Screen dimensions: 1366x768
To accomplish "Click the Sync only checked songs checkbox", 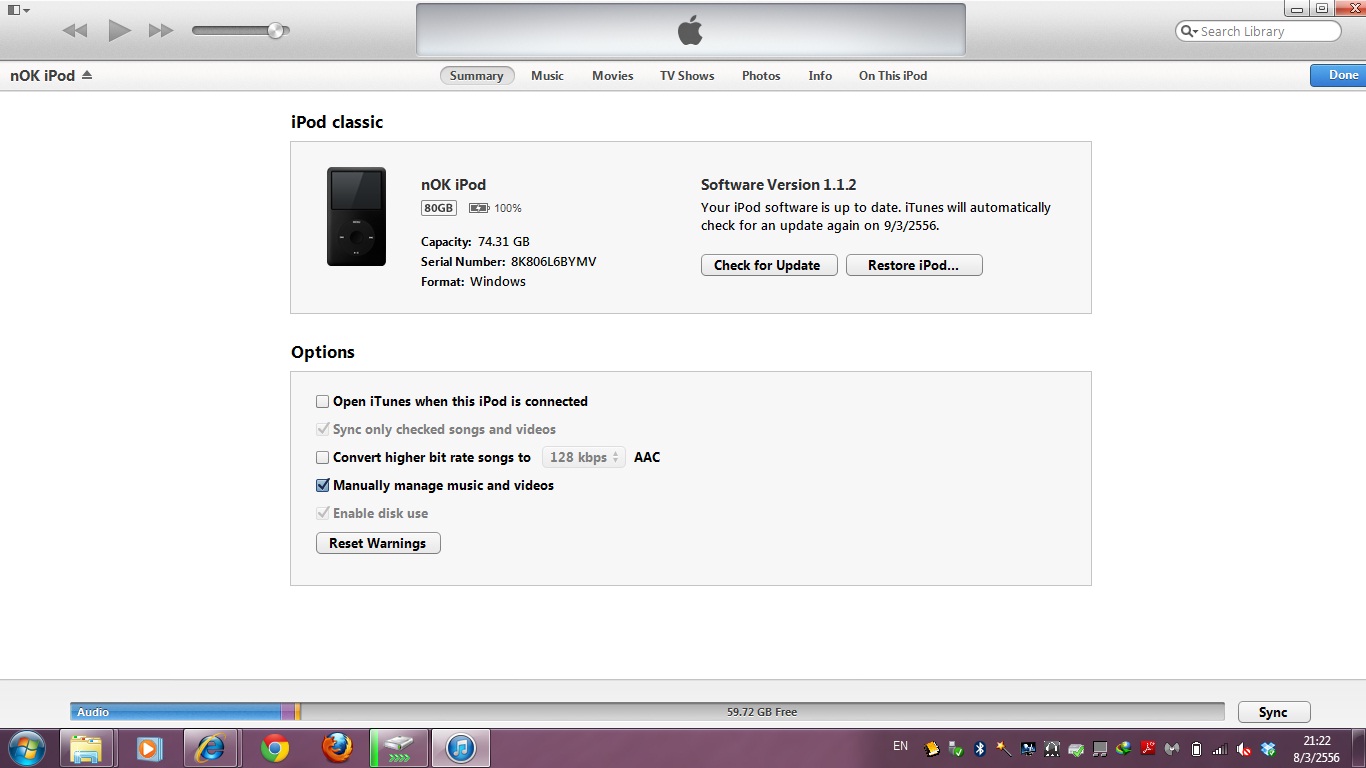I will (x=322, y=429).
